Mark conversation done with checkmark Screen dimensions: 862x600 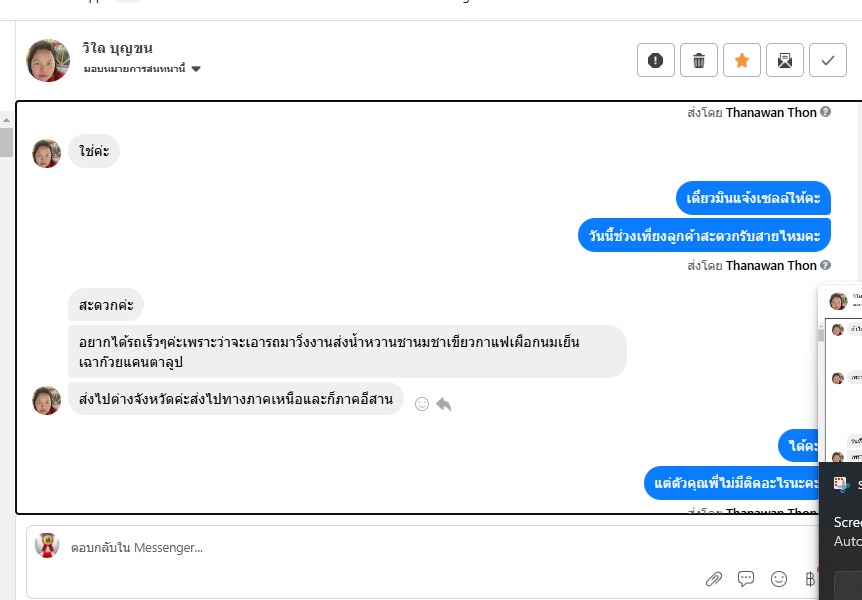click(828, 61)
